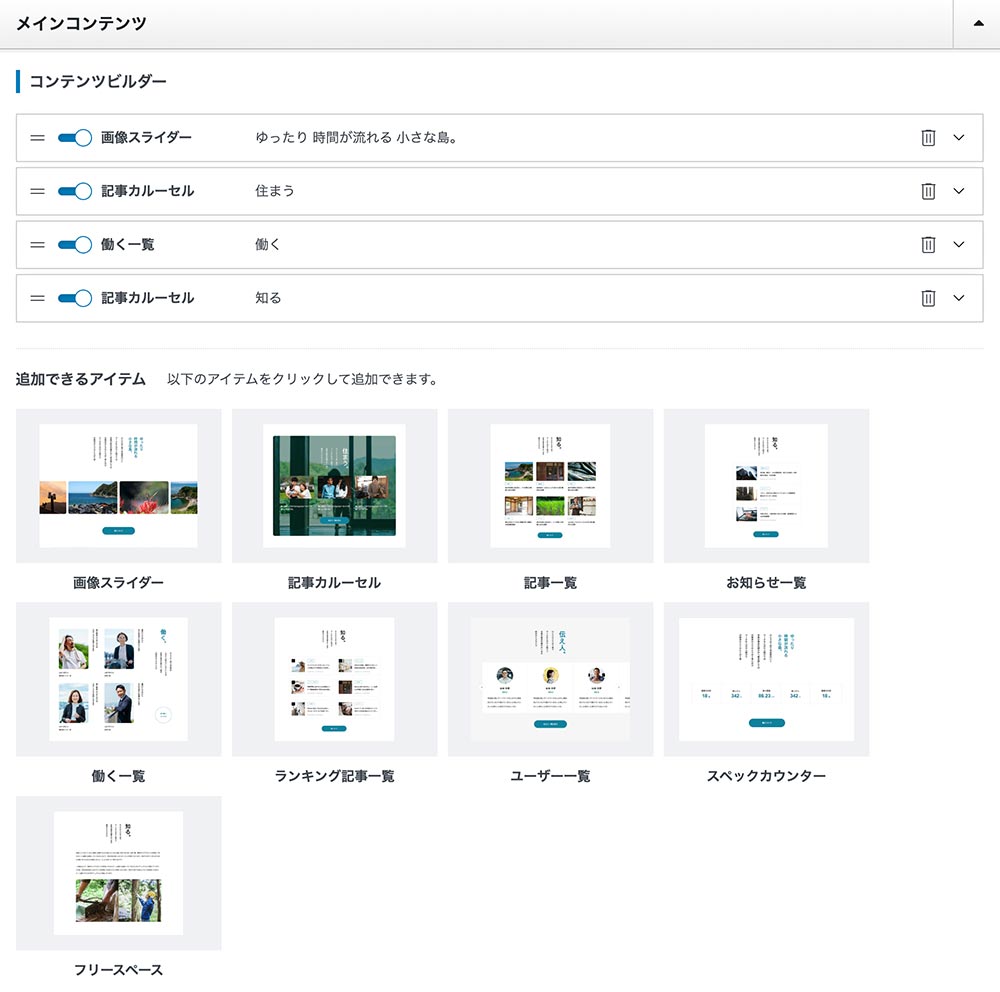Turn off the 働く一覧 toggle
1000x992 pixels.
point(73,244)
